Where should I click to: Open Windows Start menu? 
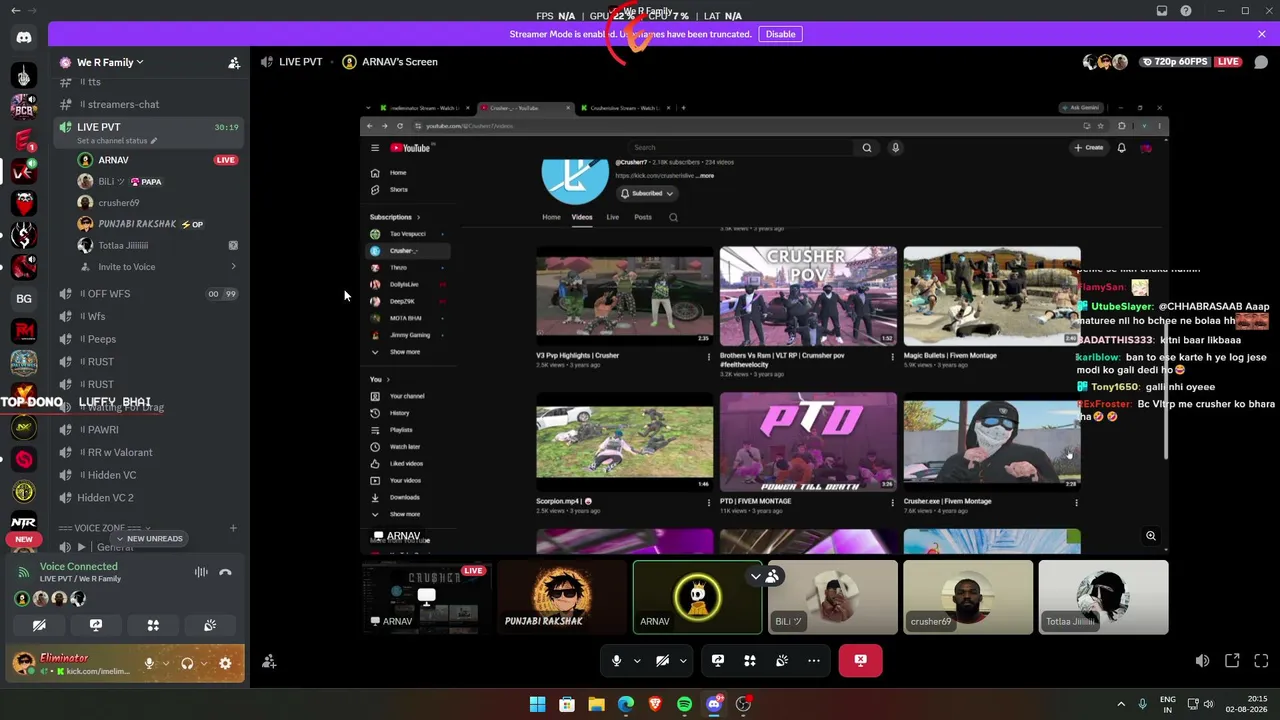pos(537,704)
